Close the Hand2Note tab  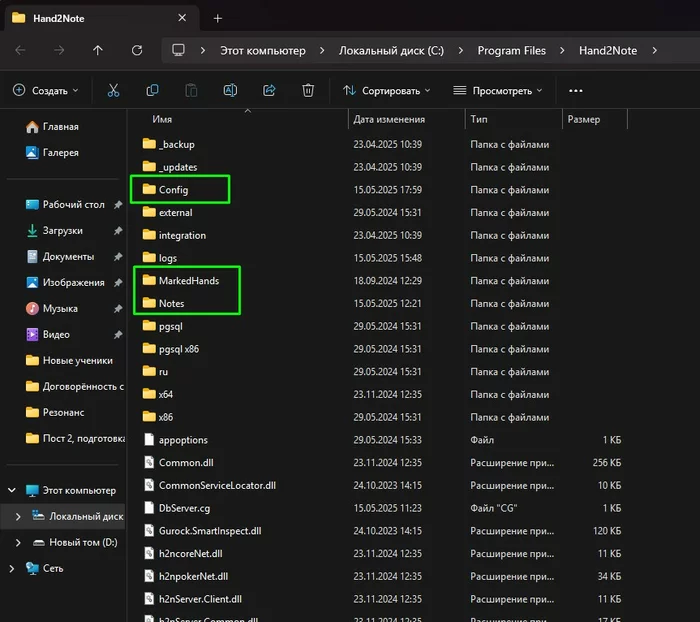coord(182,18)
